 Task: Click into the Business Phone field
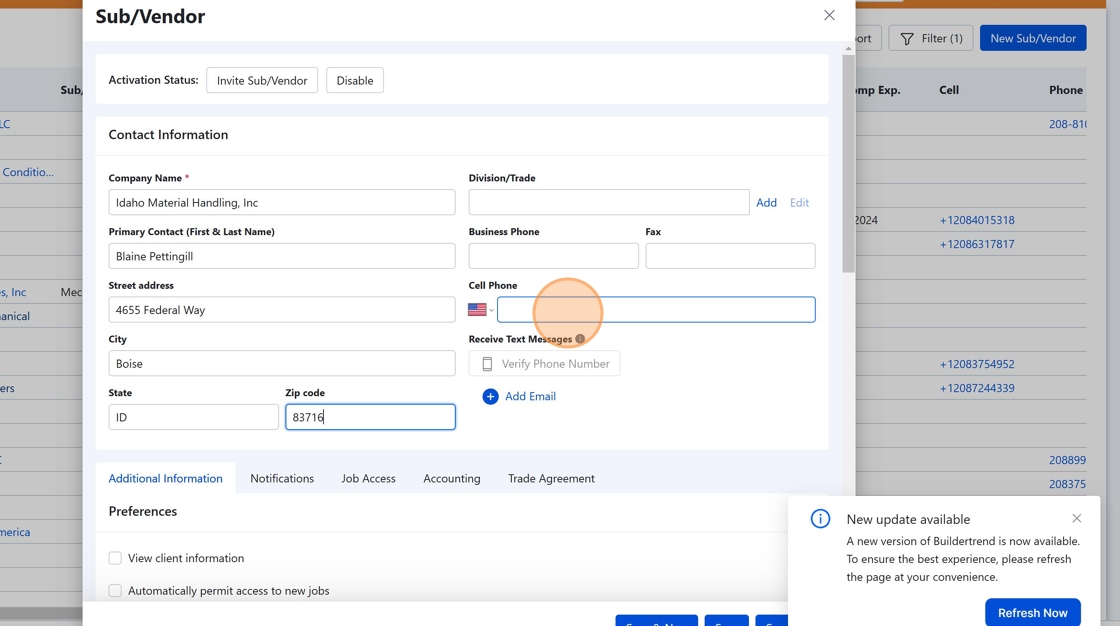(x=553, y=256)
